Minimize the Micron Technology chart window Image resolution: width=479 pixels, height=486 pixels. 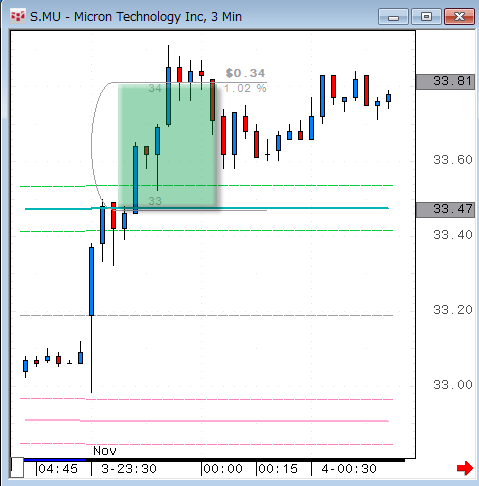tap(393, 17)
